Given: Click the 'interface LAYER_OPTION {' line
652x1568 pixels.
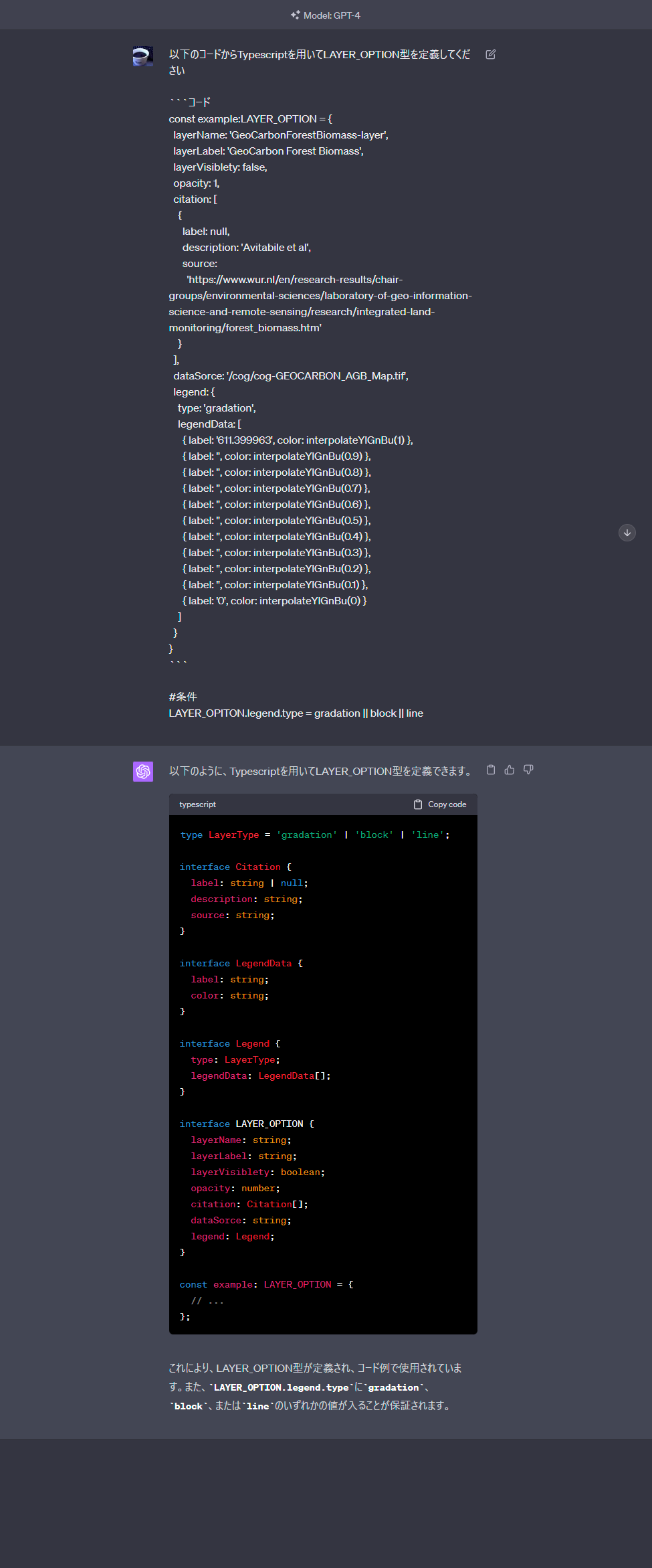Looking at the screenshot, I should 247,1124.
